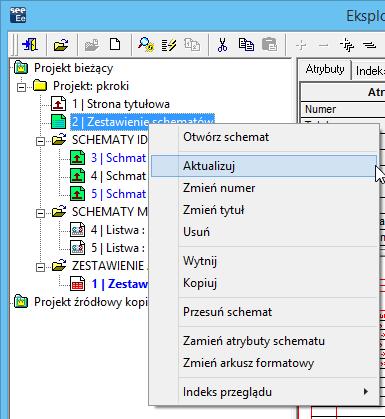
Task: Click the Projekt bieżący root icon
Action: click(21, 68)
